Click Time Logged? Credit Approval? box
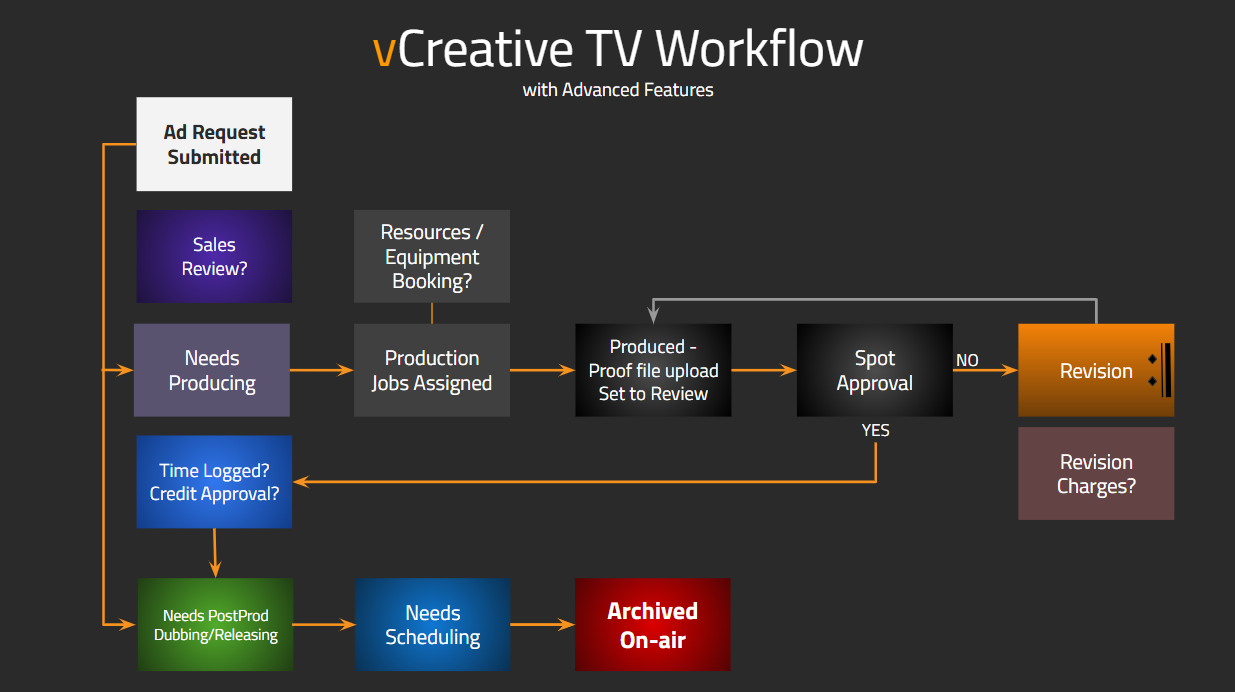 (214, 482)
